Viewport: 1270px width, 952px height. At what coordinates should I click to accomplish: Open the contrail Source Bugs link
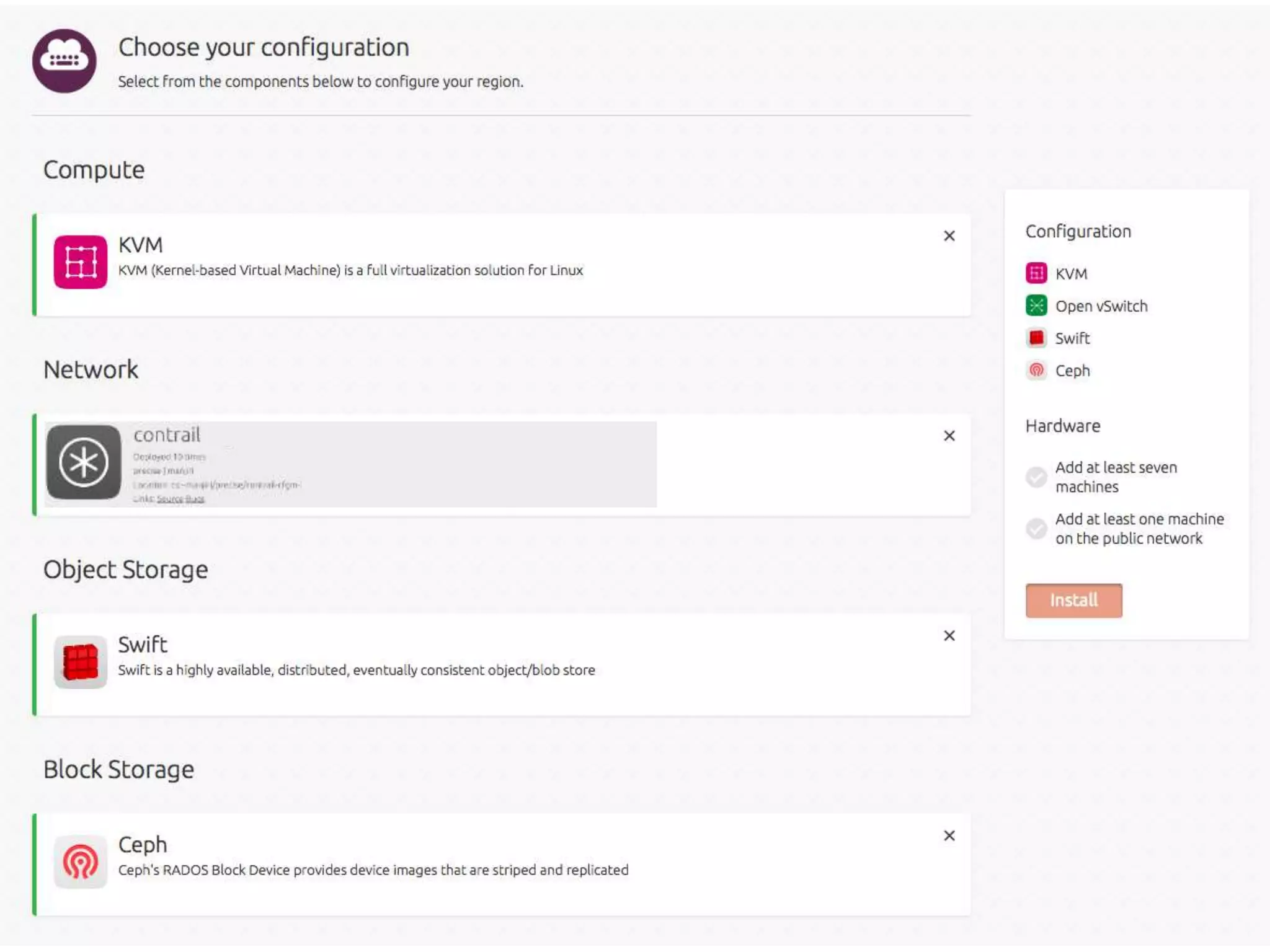(x=180, y=499)
